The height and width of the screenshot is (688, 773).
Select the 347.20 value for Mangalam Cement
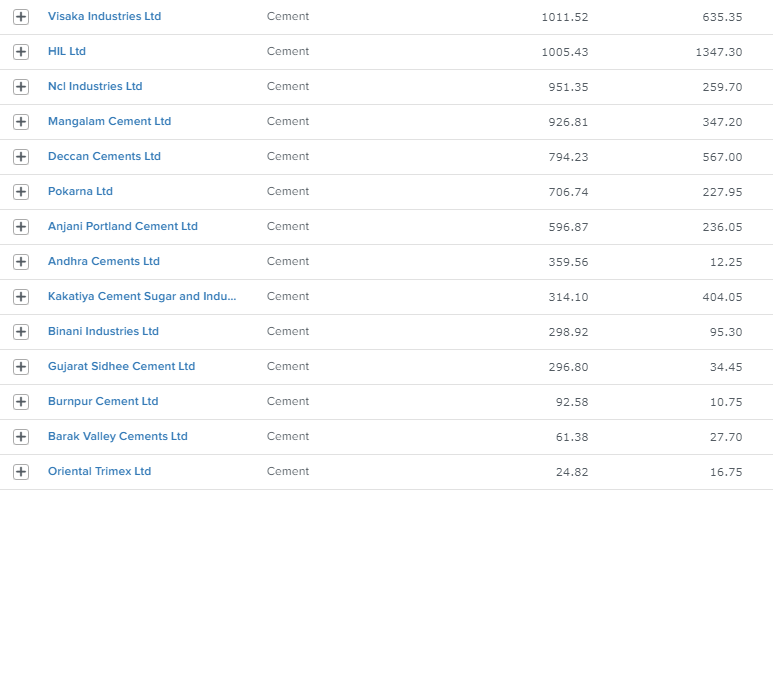pyautogui.click(x=722, y=122)
